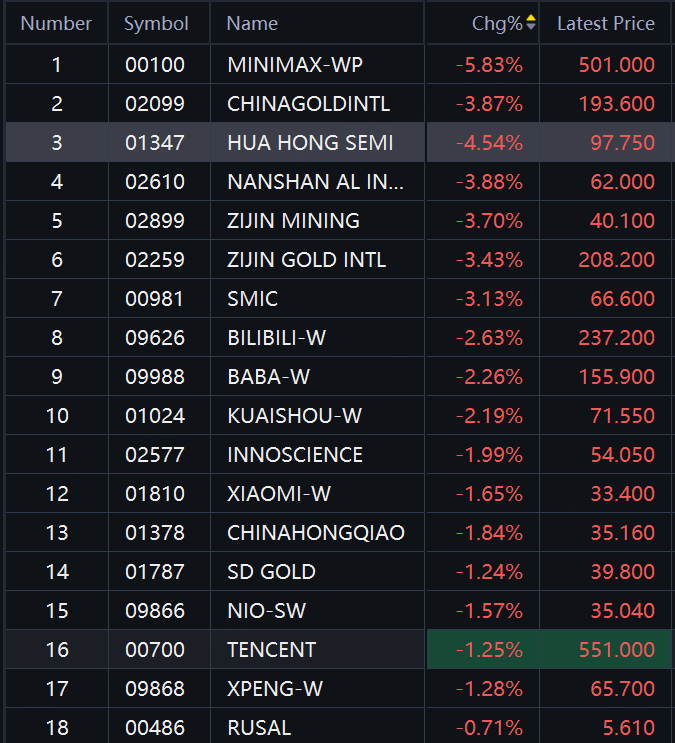Select the RUSAL stock name
675x743 pixels.
[259, 728]
